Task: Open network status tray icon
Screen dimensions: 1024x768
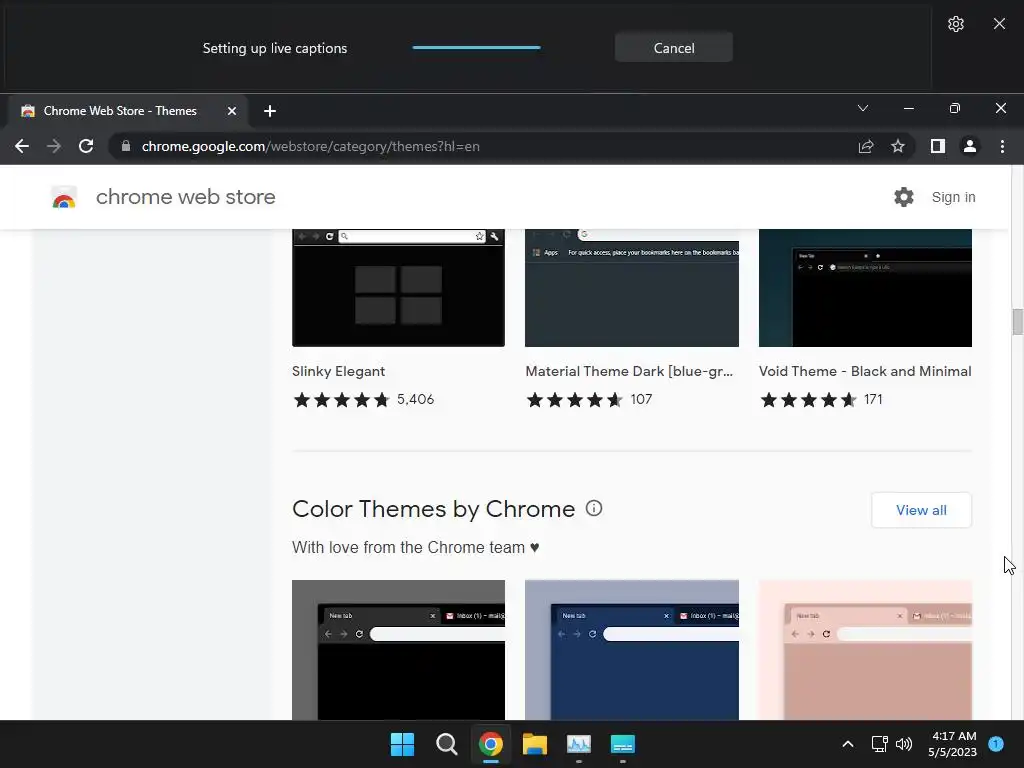Action: (879, 744)
